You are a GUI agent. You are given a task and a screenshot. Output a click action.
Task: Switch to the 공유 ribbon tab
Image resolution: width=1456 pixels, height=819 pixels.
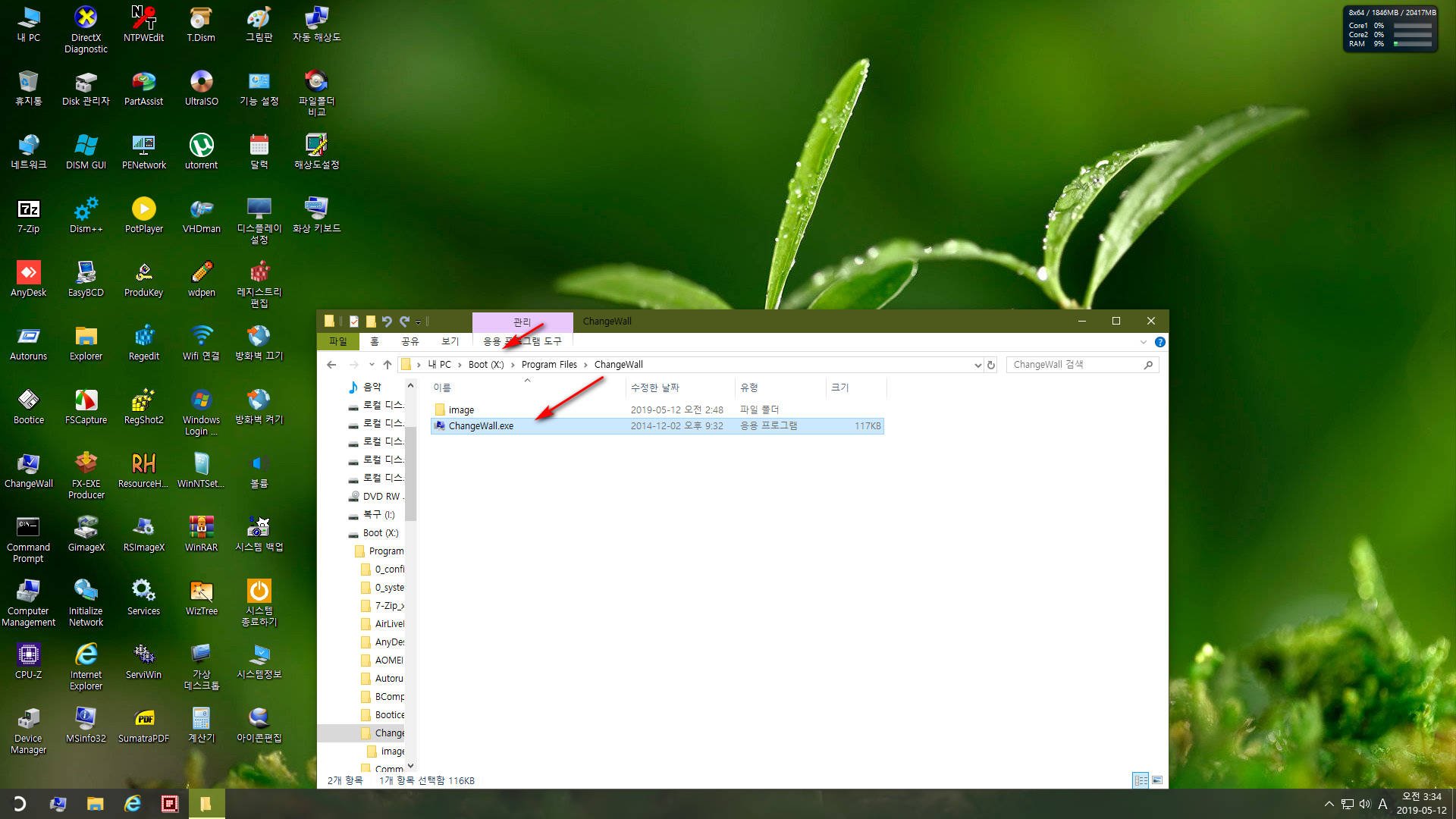[x=410, y=341]
